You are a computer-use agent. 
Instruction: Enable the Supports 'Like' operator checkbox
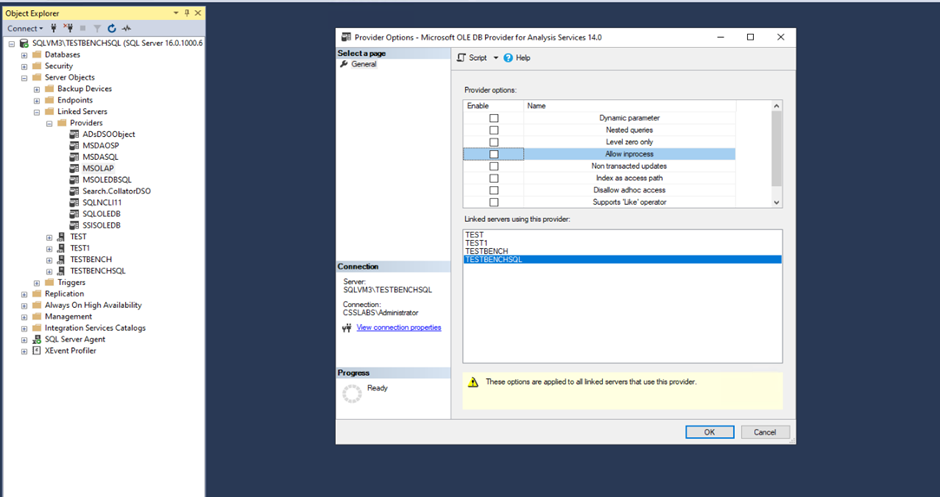[x=494, y=202]
